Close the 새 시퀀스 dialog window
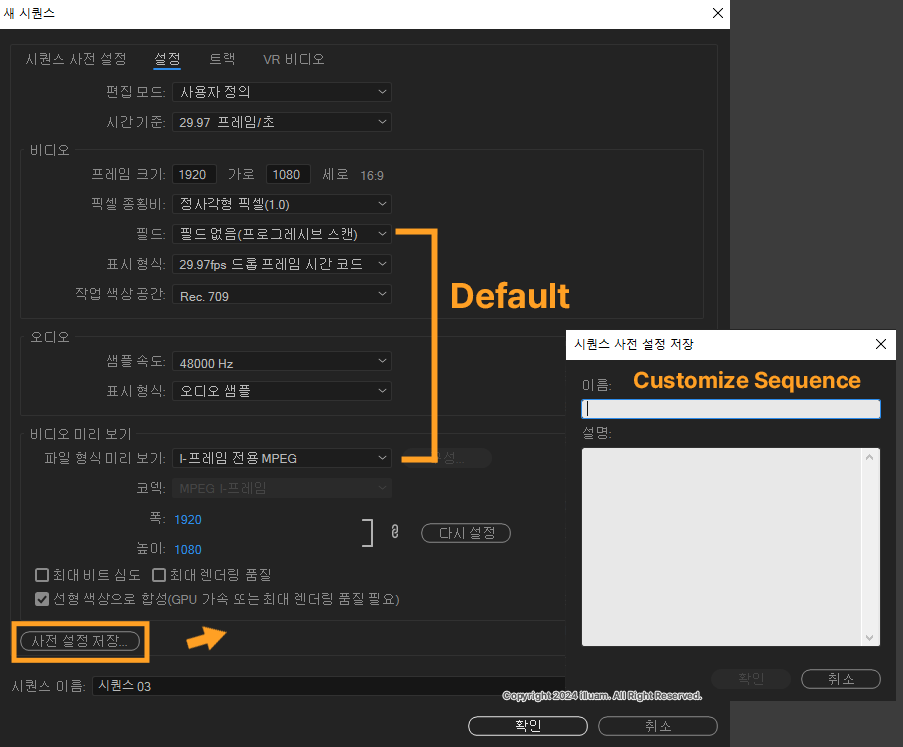 pyautogui.click(x=718, y=13)
